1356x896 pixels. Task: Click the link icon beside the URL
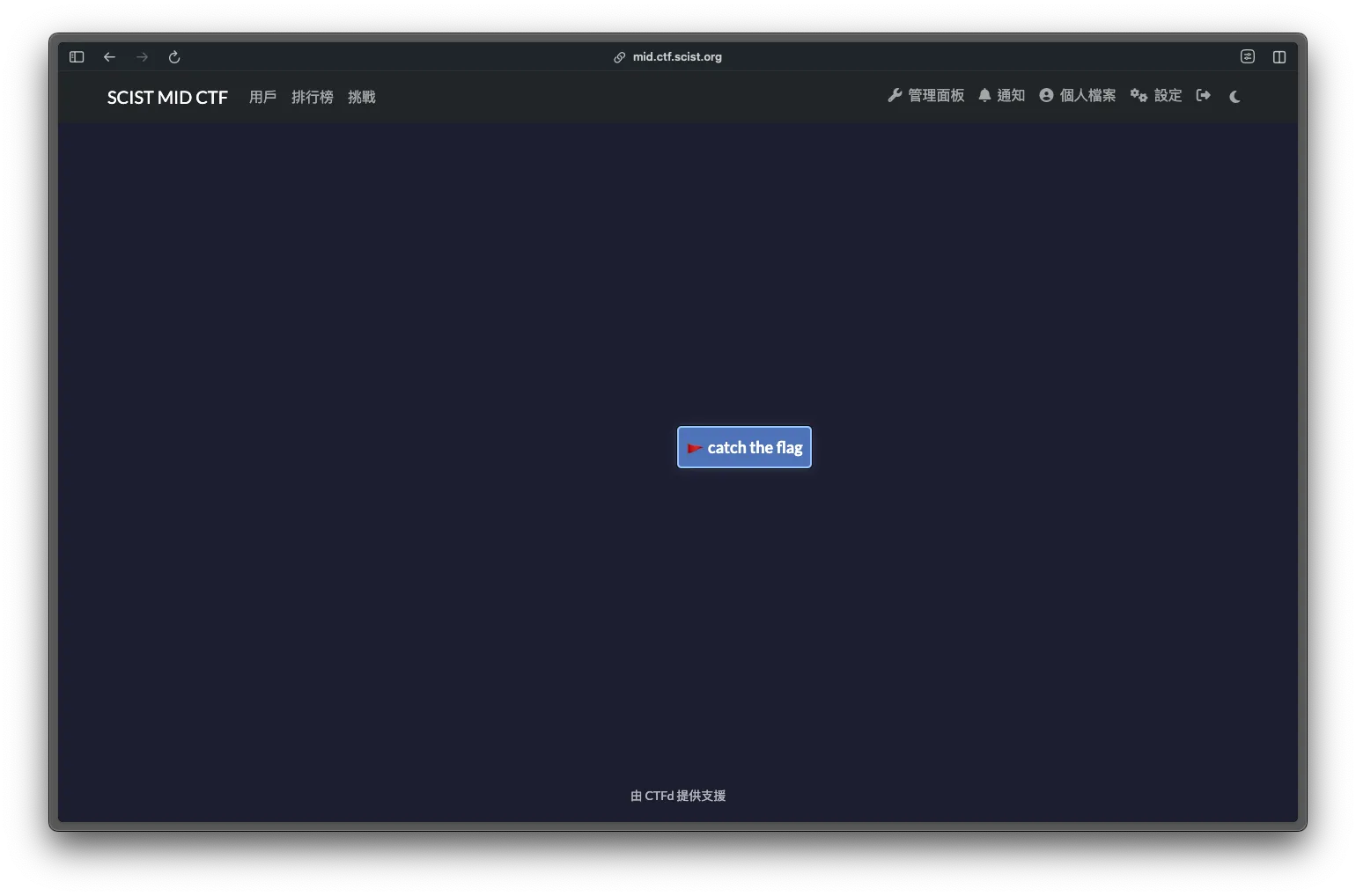tap(620, 57)
